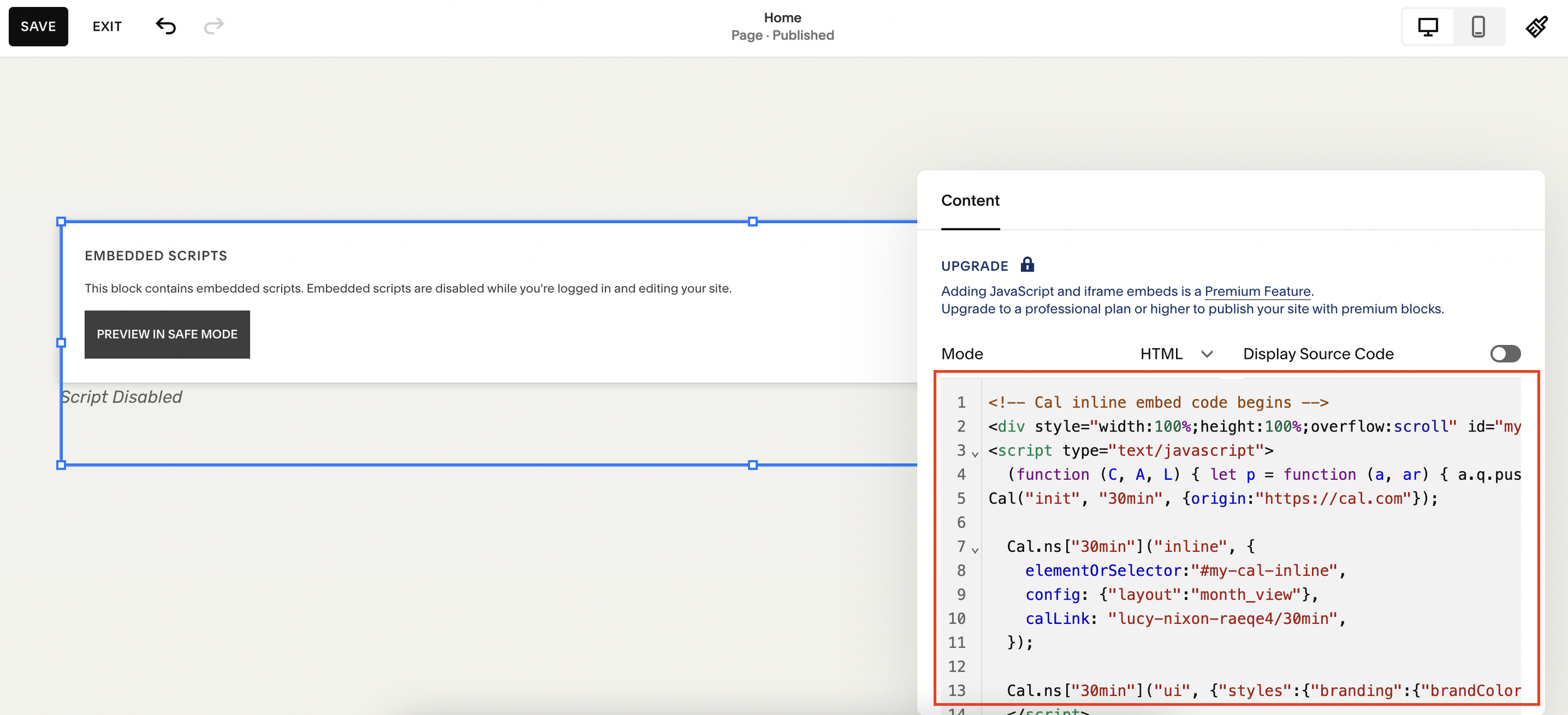1568x715 pixels.
Task: Open the Premium Feature link
Action: 1257,291
